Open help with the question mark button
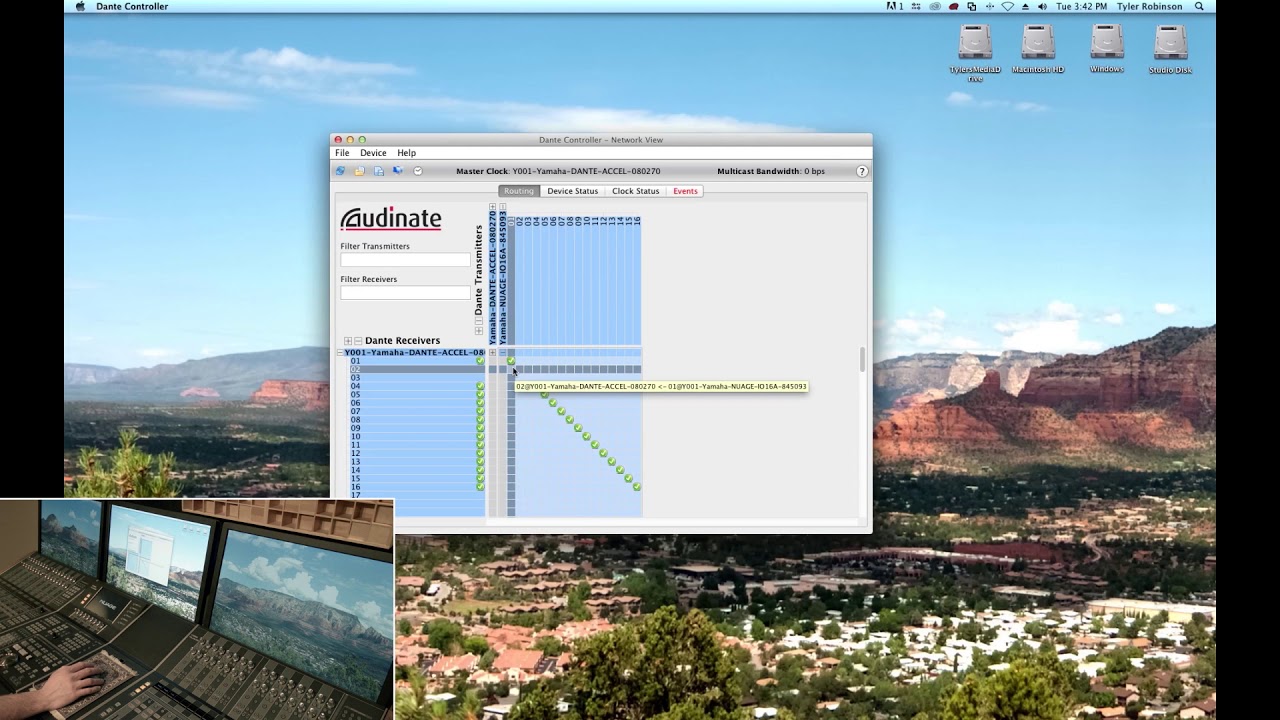This screenshot has height=720, width=1280. (862, 171)
